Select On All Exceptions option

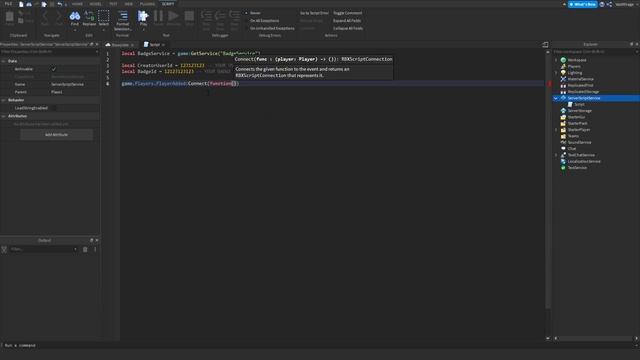(264, 21)
